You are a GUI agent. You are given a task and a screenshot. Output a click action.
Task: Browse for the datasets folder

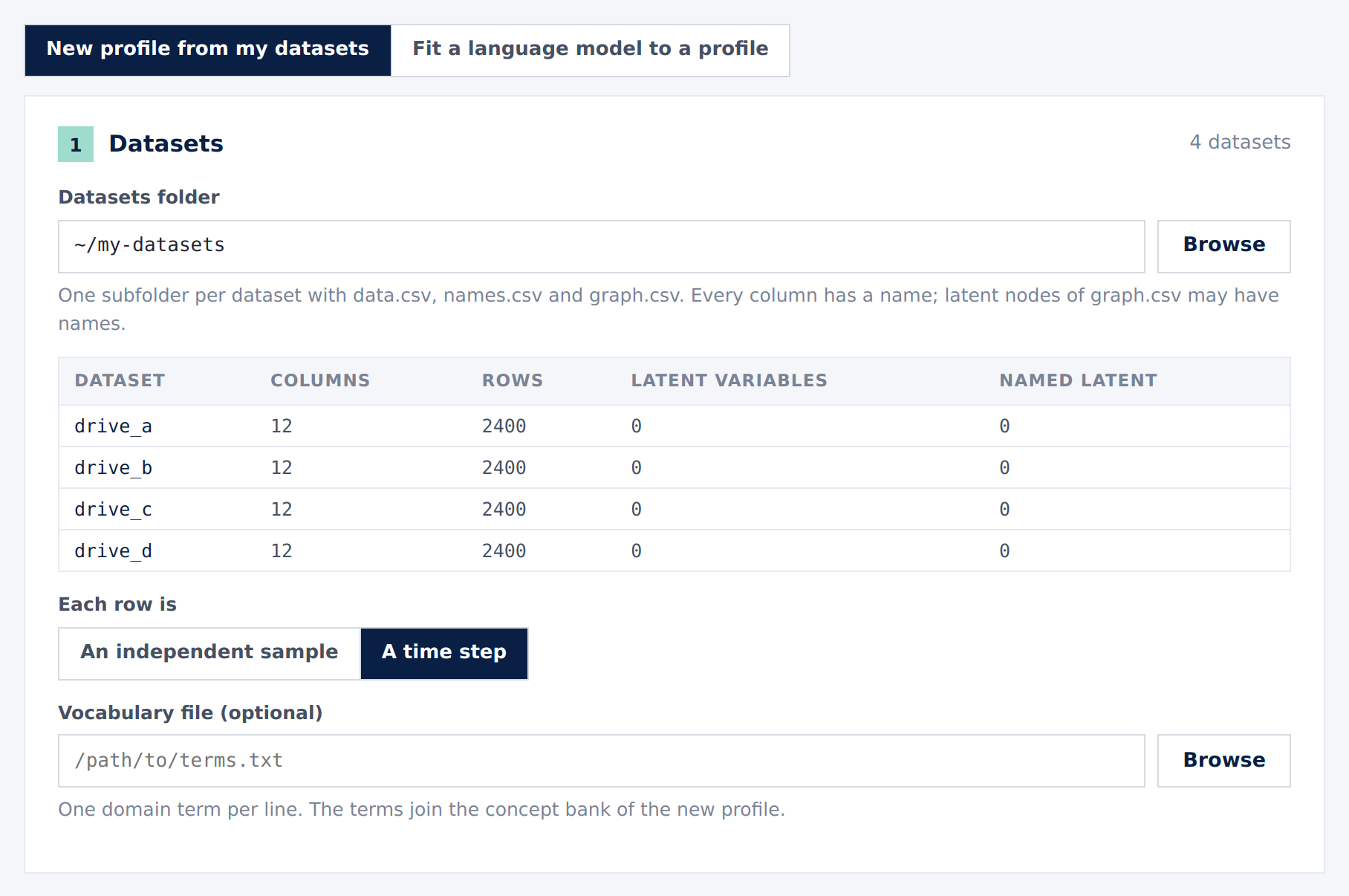click(x=1223, y=246)
